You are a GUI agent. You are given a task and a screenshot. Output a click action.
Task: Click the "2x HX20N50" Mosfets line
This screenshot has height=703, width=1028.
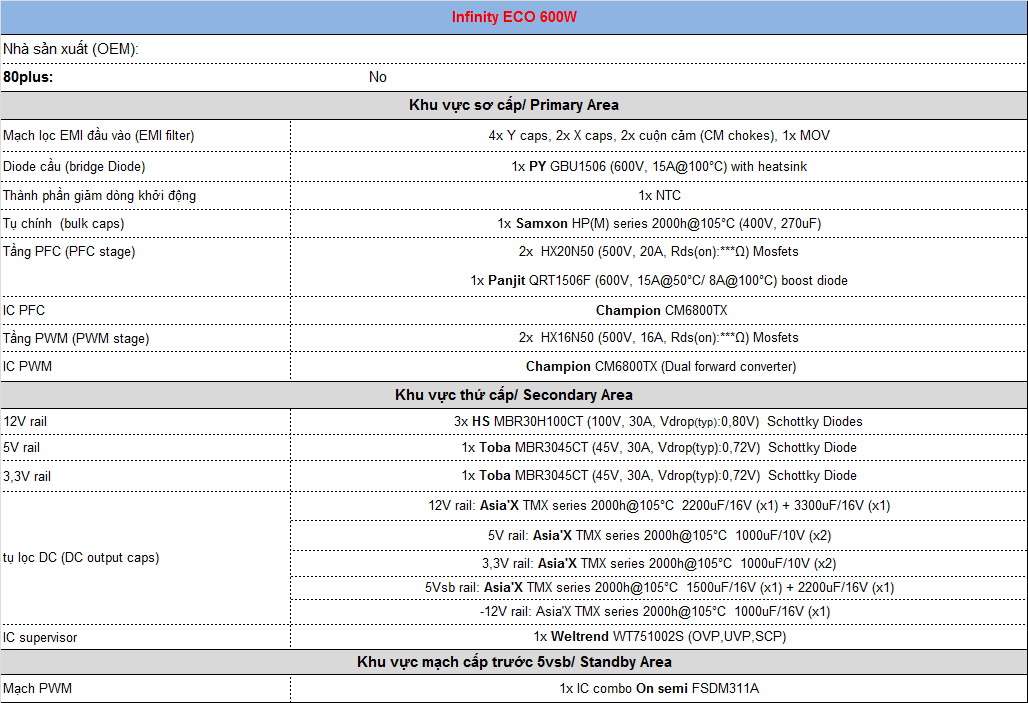[x=659, y=252]
